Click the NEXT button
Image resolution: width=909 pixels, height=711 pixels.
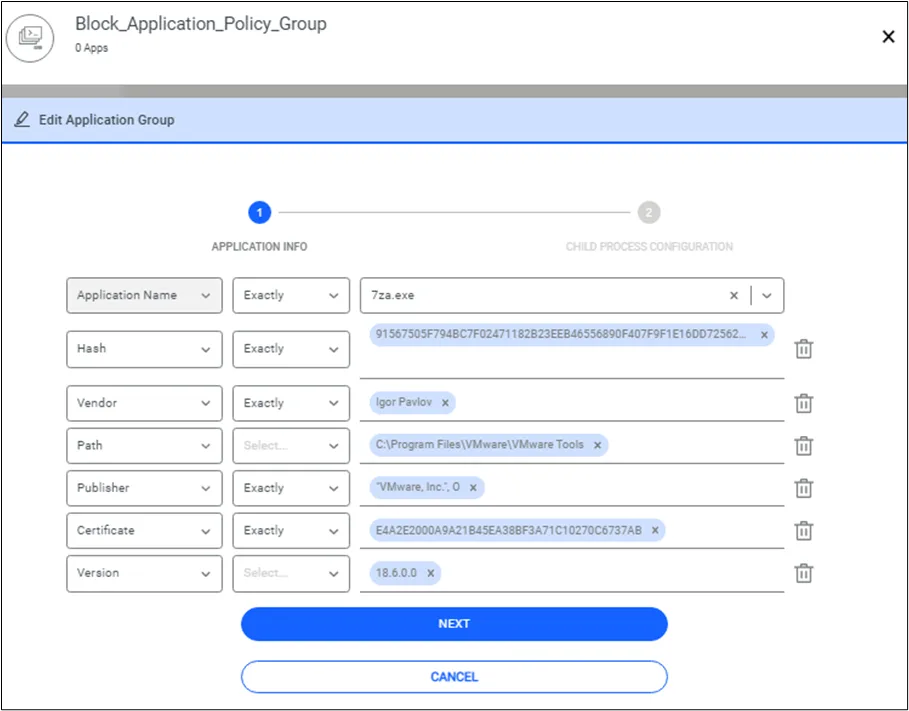[454, 624]
